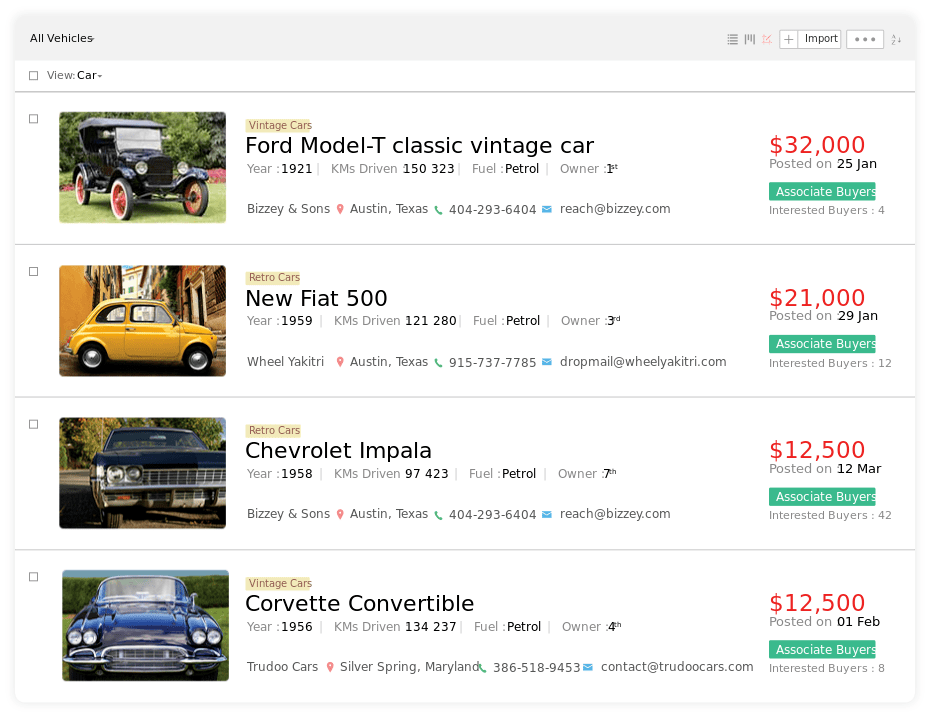This screenshot has width=930, height=718.
Task: Expand the All Vehicles dropdown
Action: (61, 39)
